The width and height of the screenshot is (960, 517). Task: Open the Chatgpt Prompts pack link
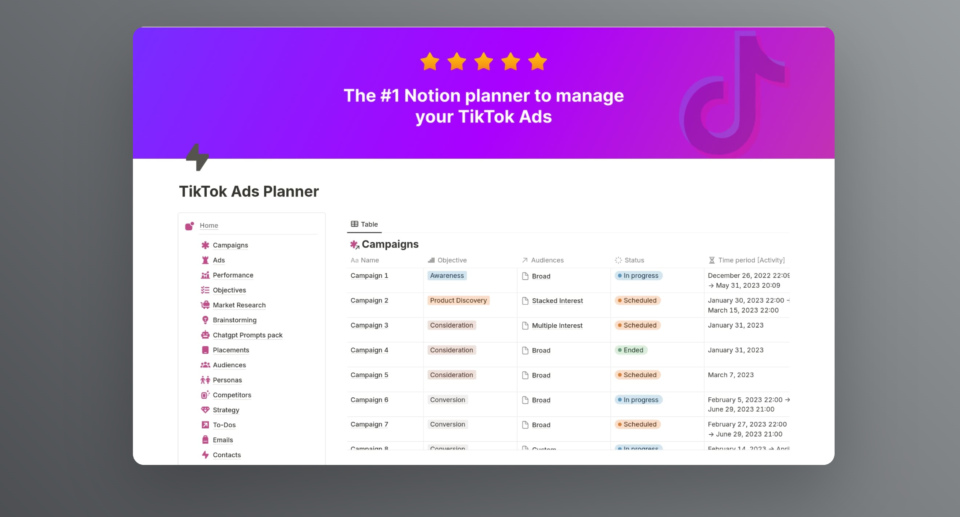247,335
